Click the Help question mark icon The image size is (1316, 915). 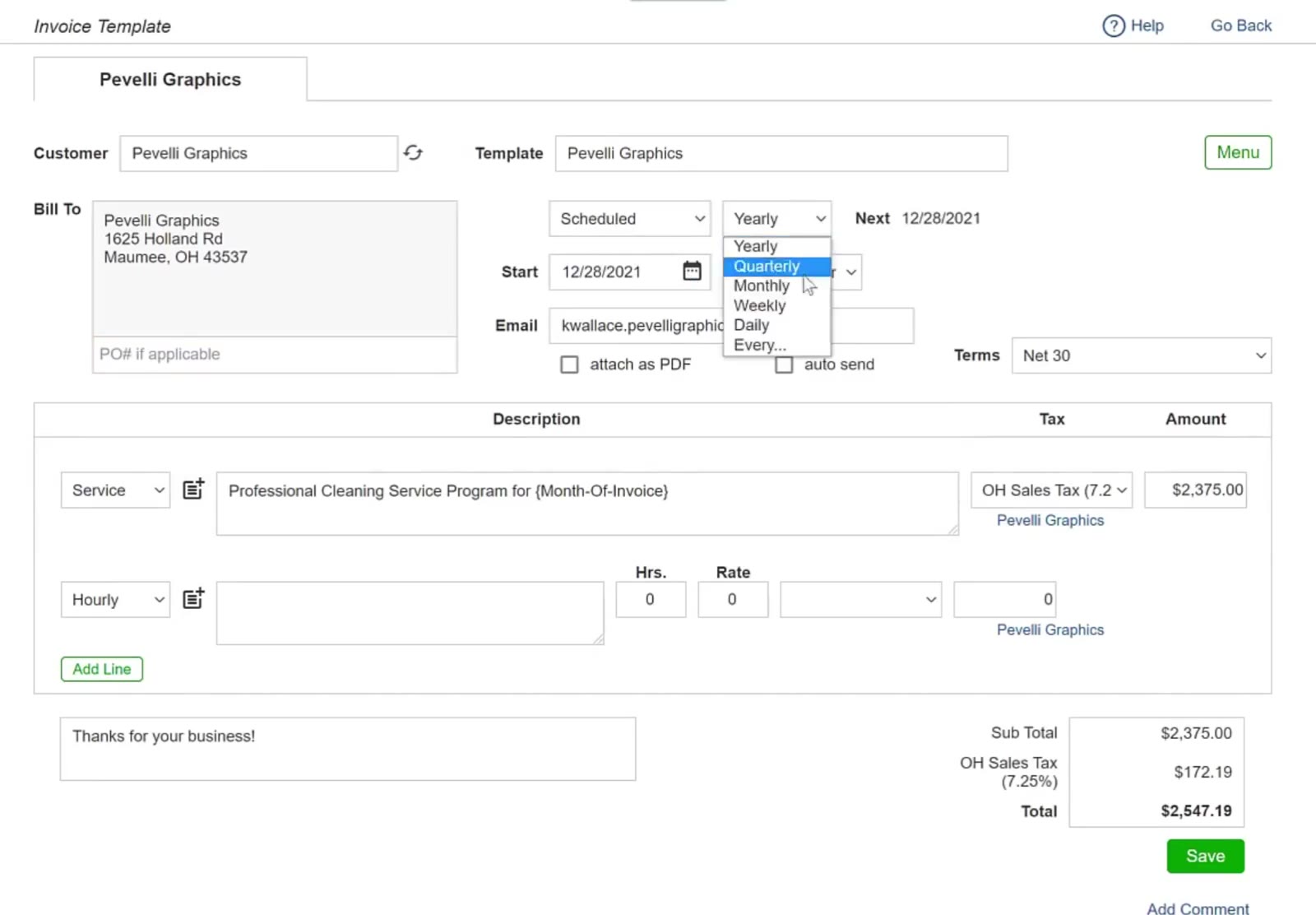(1113, 26)
